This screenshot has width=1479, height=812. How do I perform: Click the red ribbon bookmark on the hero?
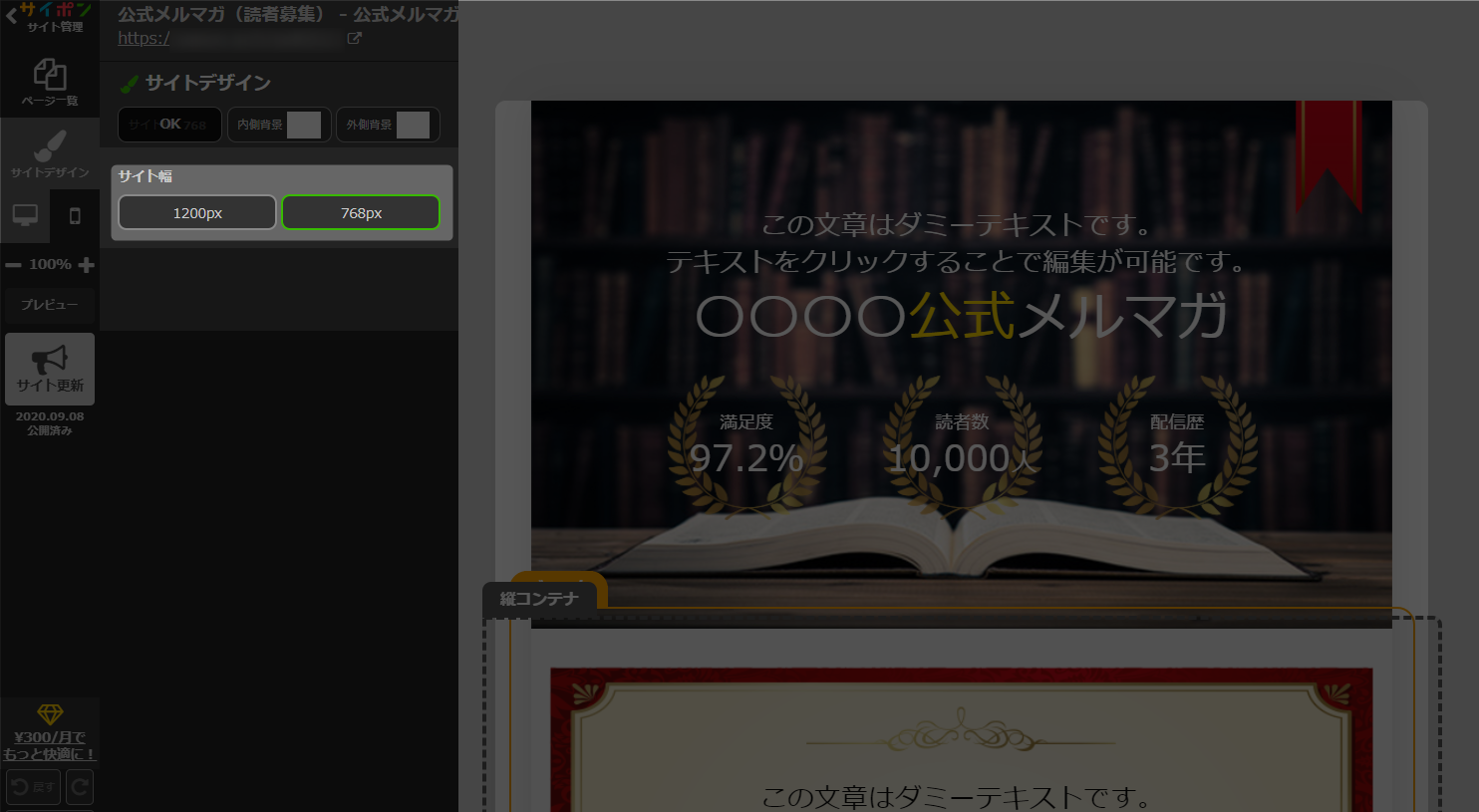click(x=1329, y=156)
